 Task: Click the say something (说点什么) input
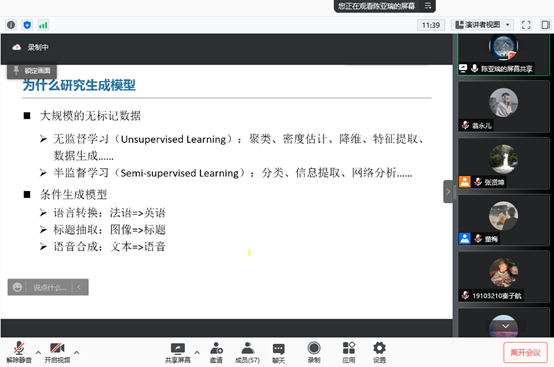pos(49,287)
